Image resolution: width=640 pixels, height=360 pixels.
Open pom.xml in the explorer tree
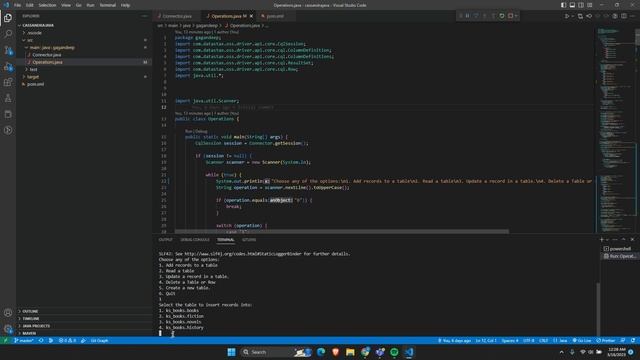(84, 84)
